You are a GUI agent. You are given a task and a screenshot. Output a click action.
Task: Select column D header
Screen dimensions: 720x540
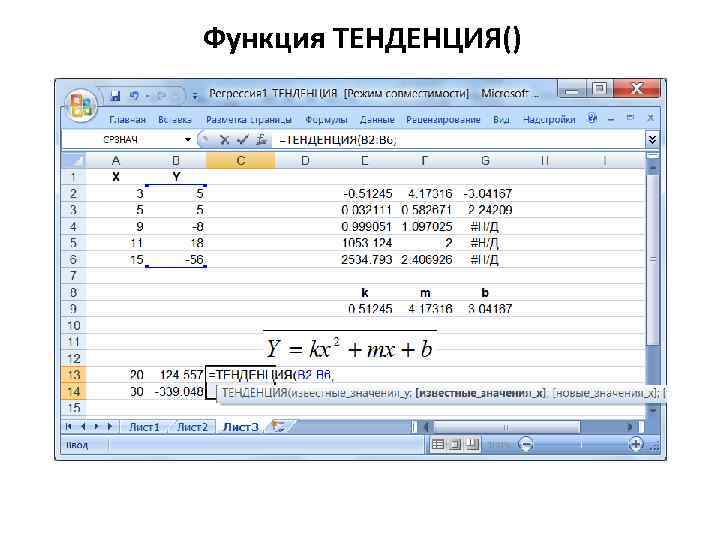[305, 161]
